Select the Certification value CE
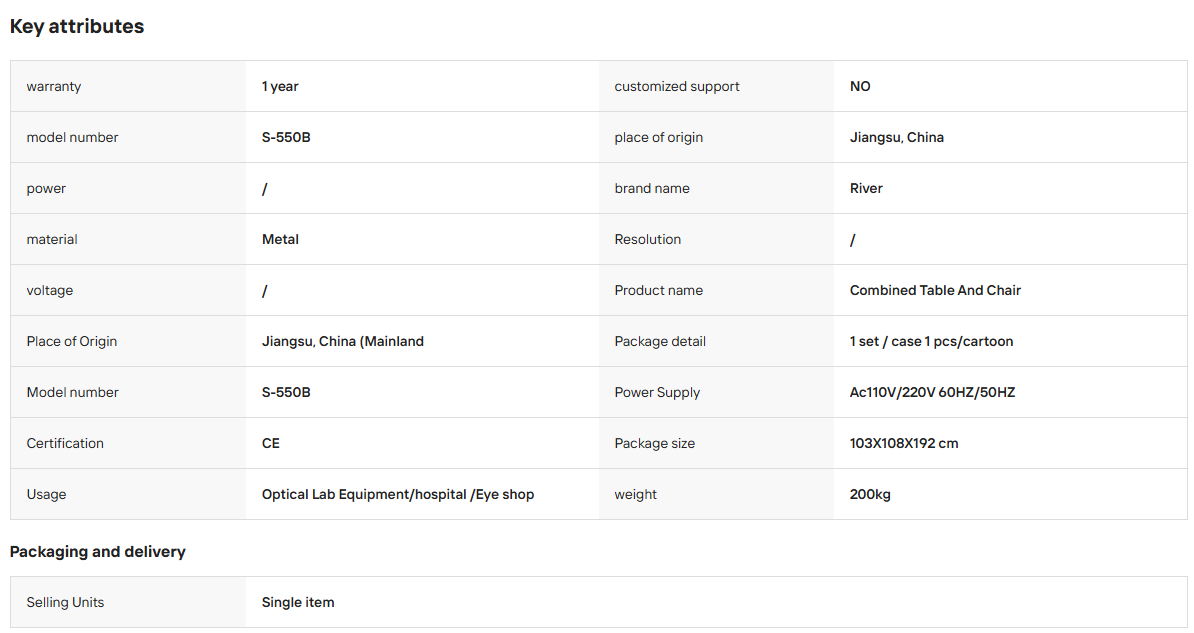 [271, 444]
